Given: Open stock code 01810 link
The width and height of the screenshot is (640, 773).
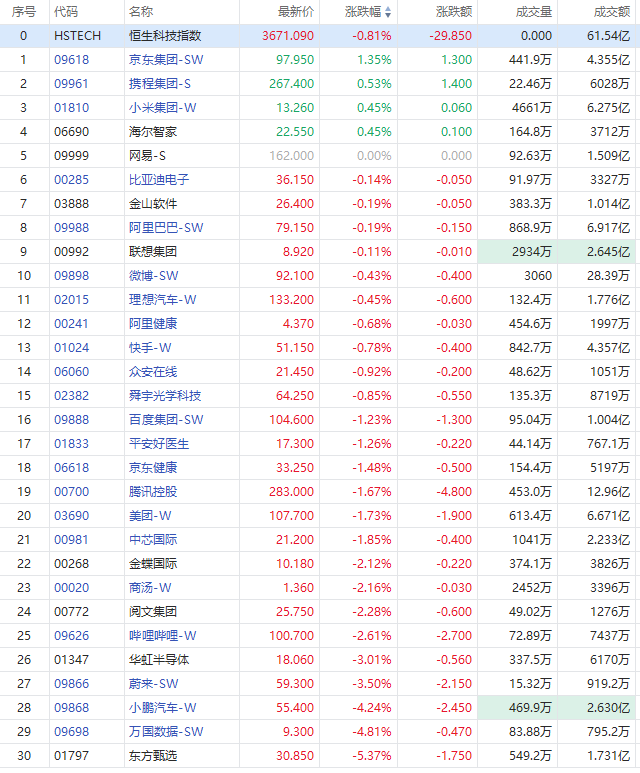Looking at the screenshot, I should point(71,108).
